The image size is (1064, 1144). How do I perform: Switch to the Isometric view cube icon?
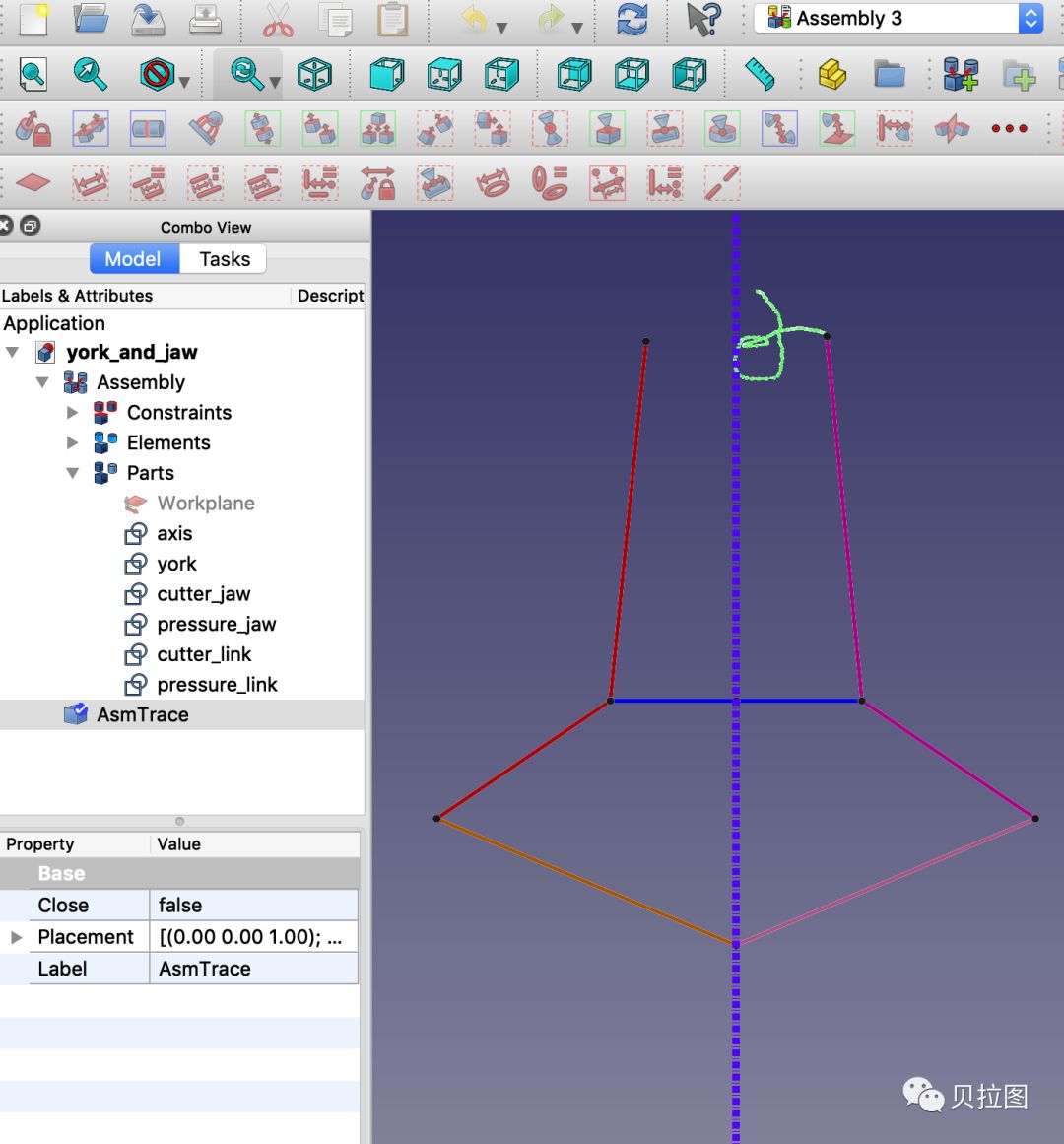315,75
